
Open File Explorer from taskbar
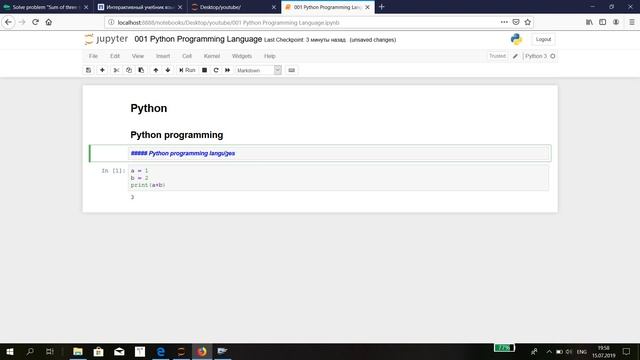coord(78,351)
